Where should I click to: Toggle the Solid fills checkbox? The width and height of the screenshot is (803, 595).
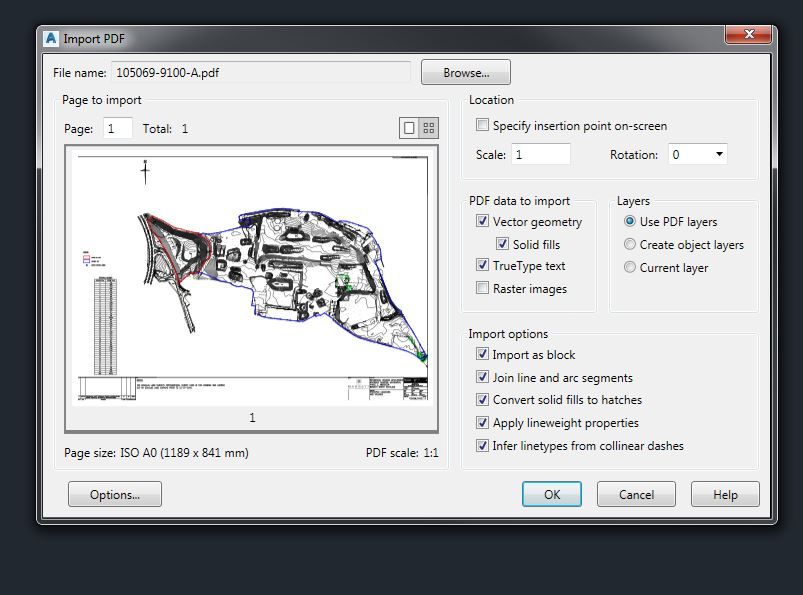pyautogui.click(x=503, y=244)
